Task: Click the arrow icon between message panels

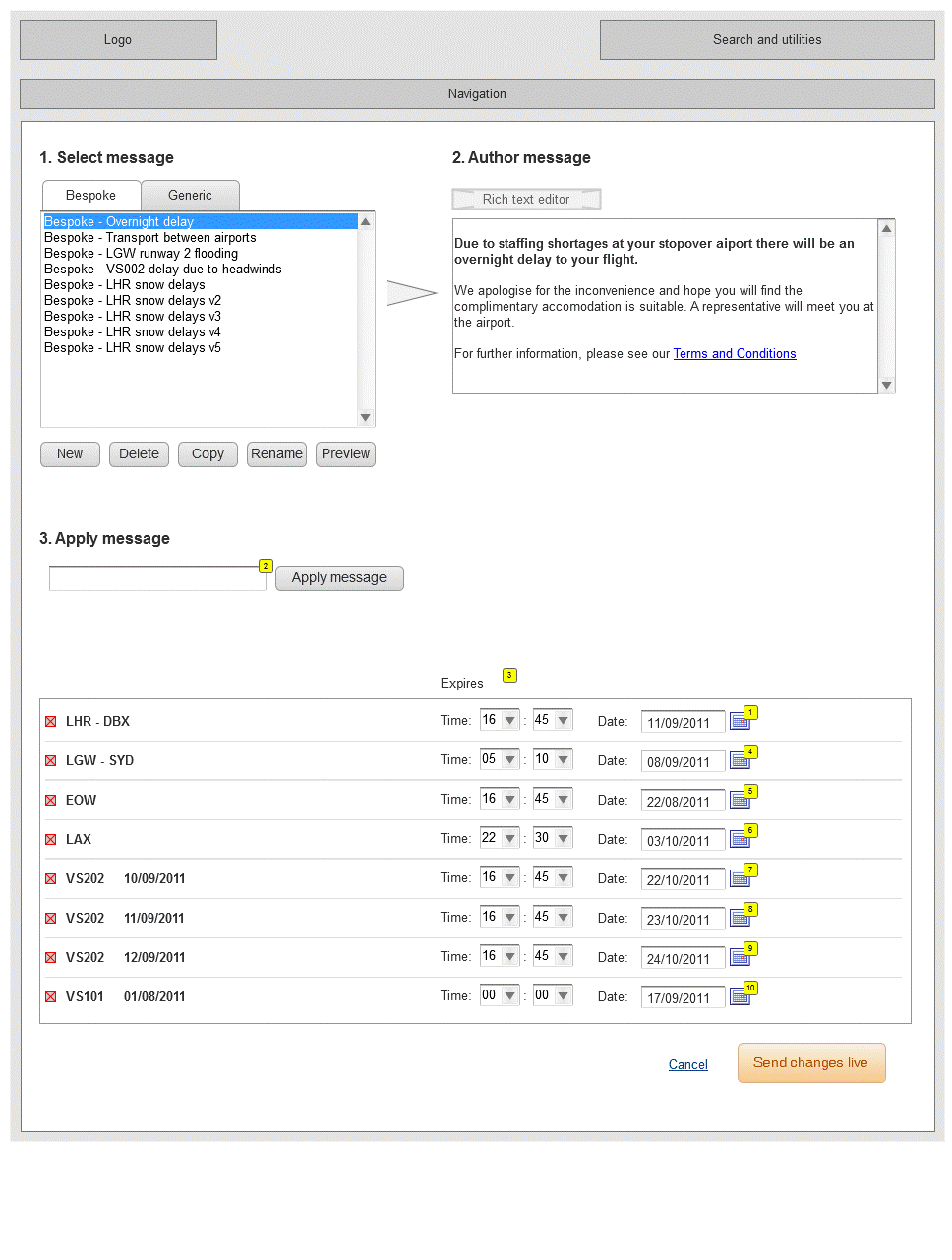Action: click(x=410, y=293)
